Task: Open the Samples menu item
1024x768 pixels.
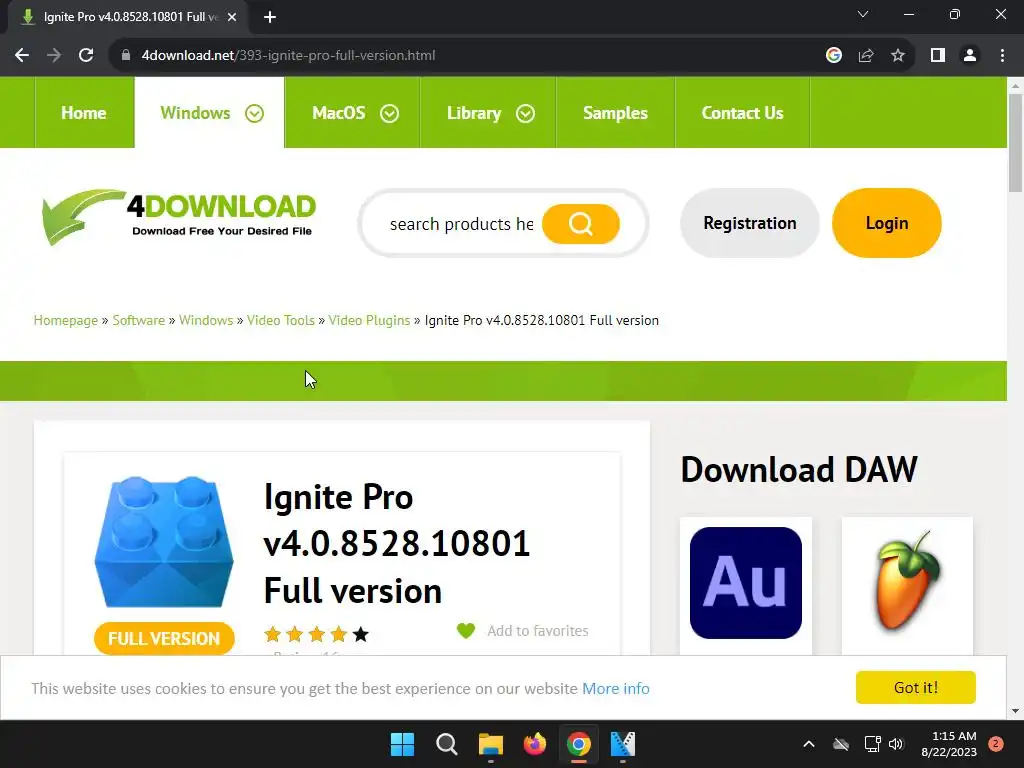Action: click(x=615, y=113)
